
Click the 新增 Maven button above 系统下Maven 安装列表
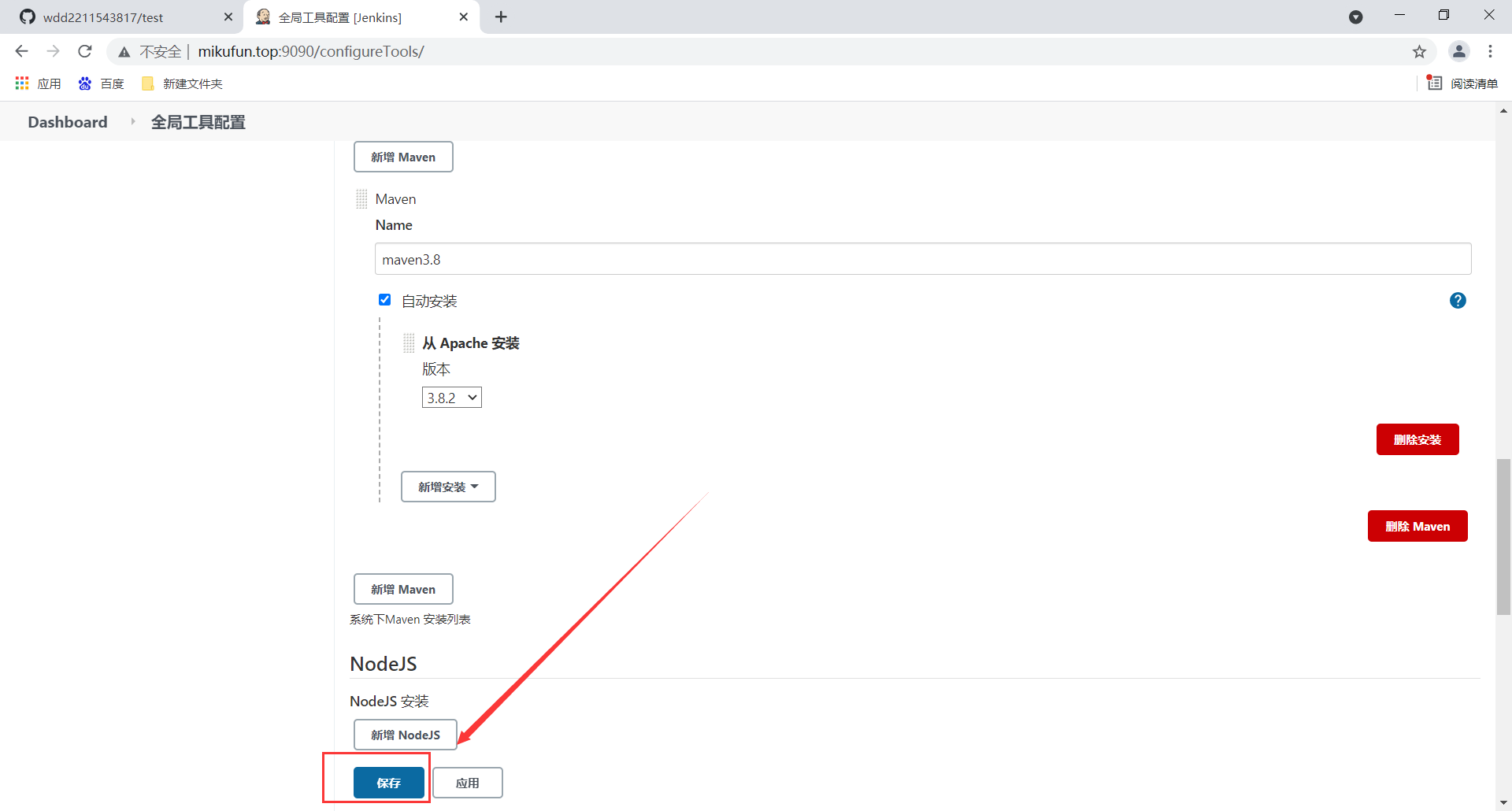click(x=403, y=589)
